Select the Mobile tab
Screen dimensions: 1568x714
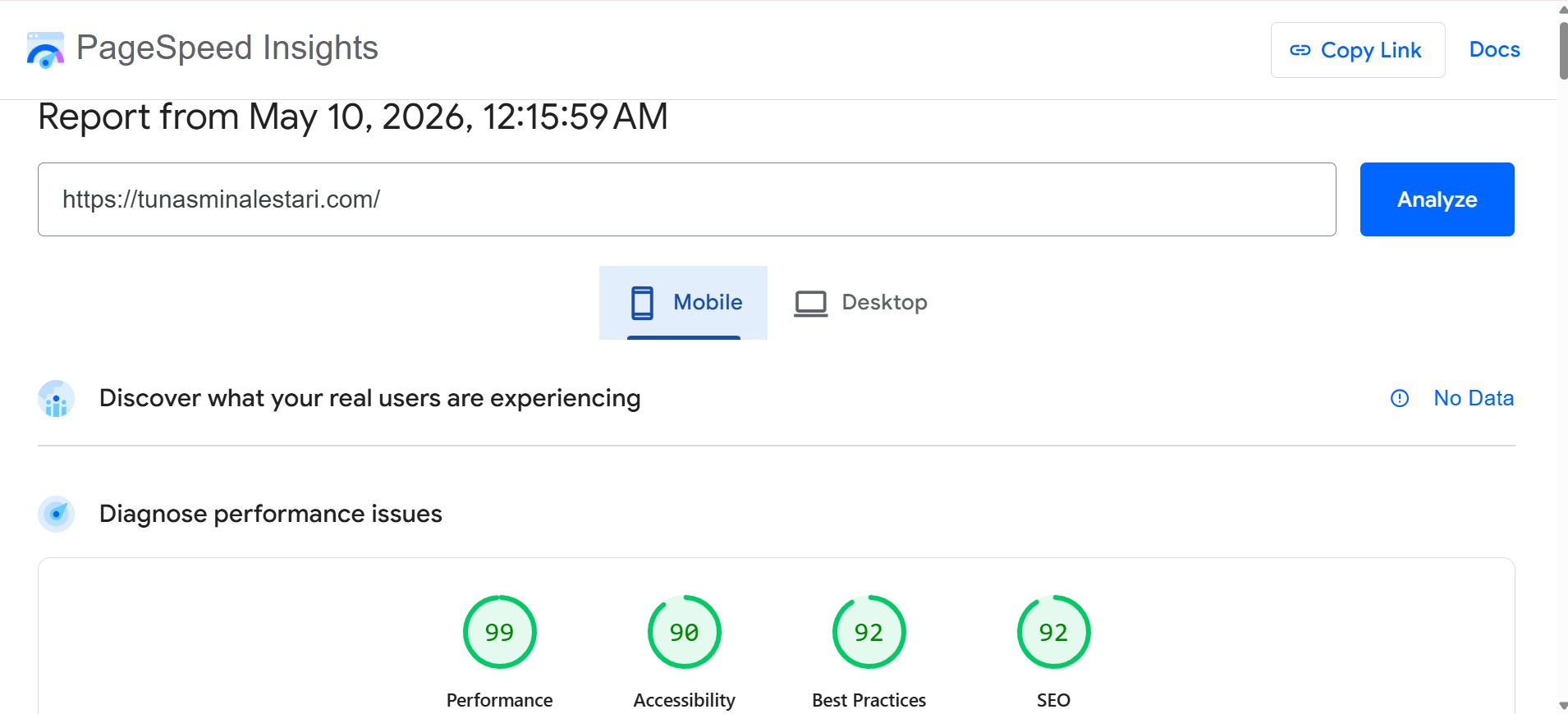click(683, 303)
